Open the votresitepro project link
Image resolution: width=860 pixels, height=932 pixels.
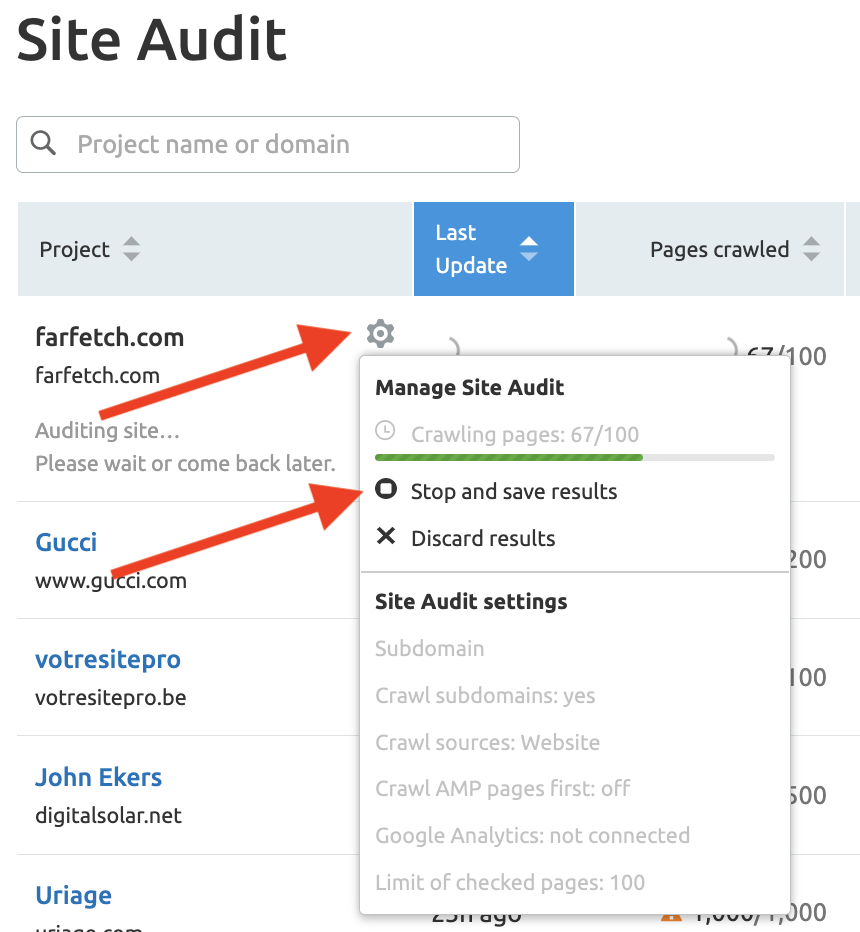[x=108, y=659]
